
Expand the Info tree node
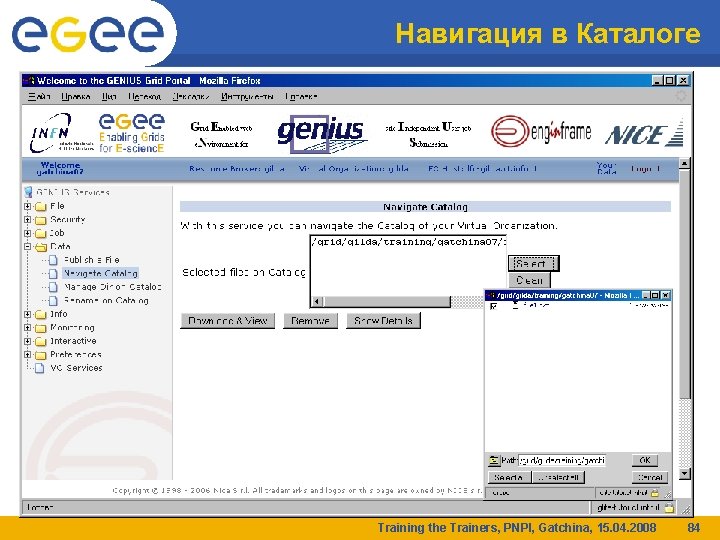[x=28, y=315]
